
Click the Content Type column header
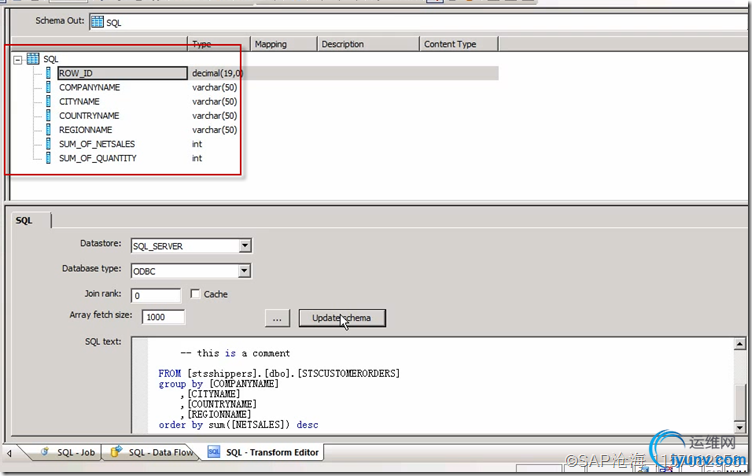click(459, 44)
